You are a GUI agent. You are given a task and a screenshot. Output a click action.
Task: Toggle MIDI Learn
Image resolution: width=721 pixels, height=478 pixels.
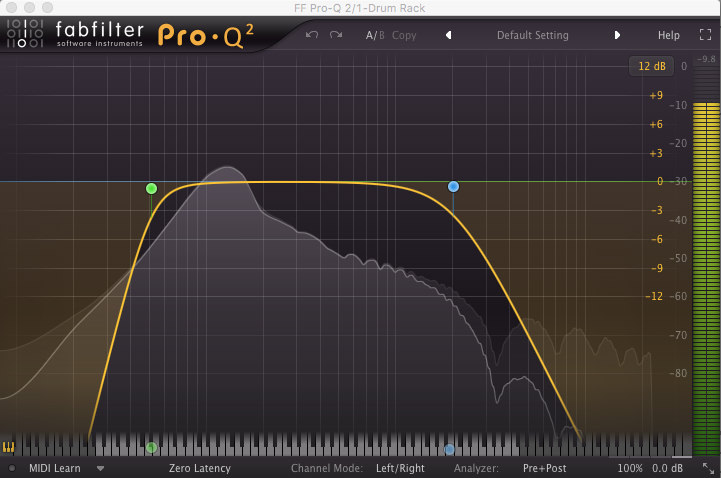pyautogui.click(x=55, y=468)
